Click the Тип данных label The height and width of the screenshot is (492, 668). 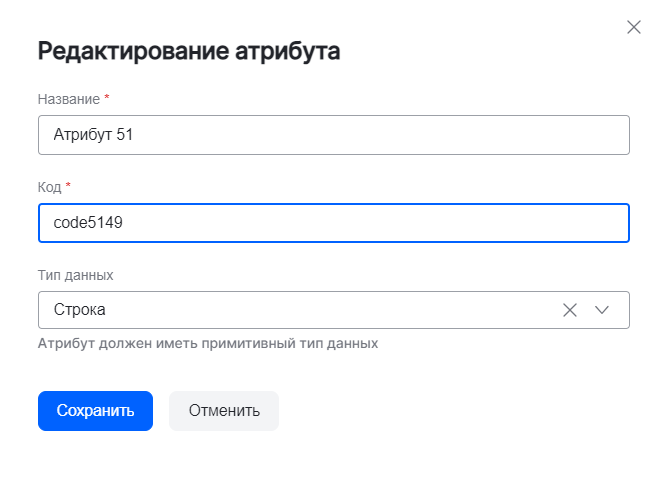(x=75, y=274)
